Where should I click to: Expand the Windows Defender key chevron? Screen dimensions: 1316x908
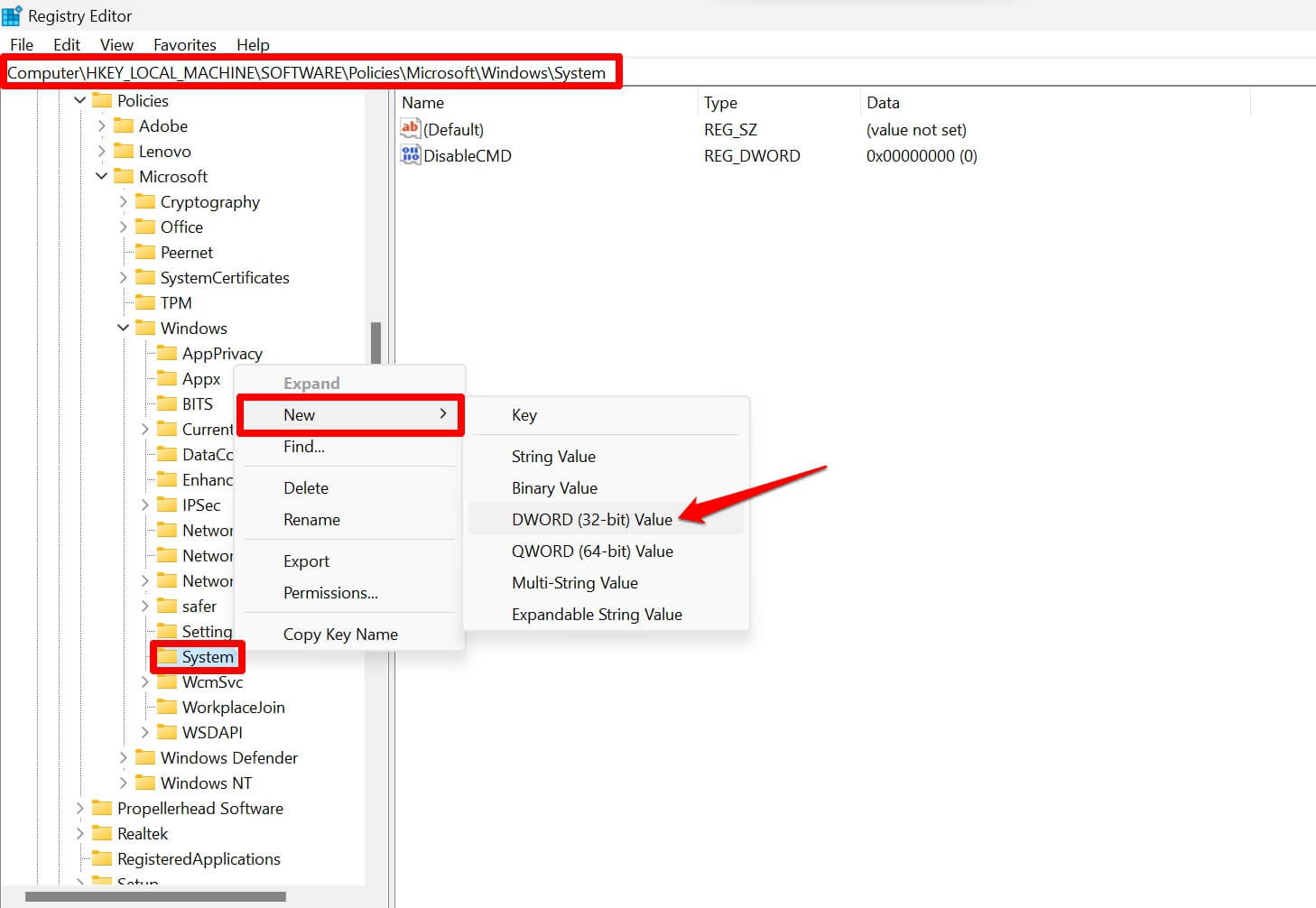[x=124, y=757]
